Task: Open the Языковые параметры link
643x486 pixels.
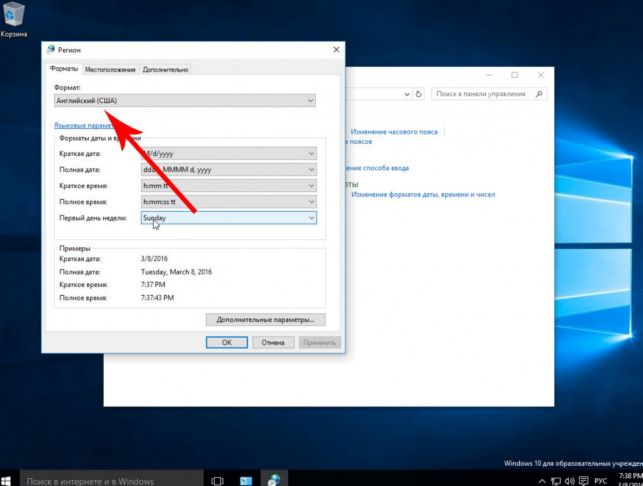Action: [x=83, y=125]
